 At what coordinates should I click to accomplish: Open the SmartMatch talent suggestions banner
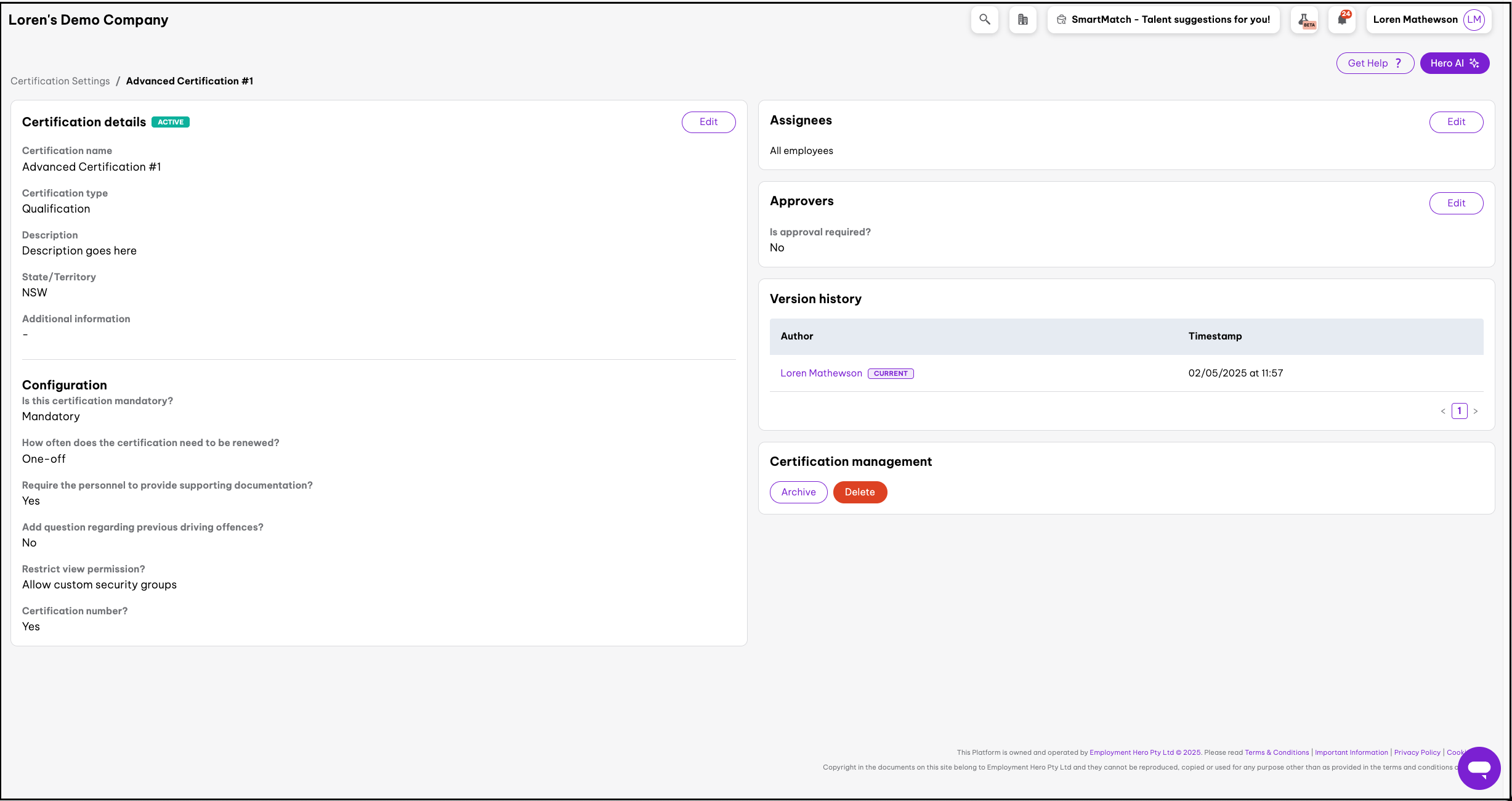pos(1163,20)
